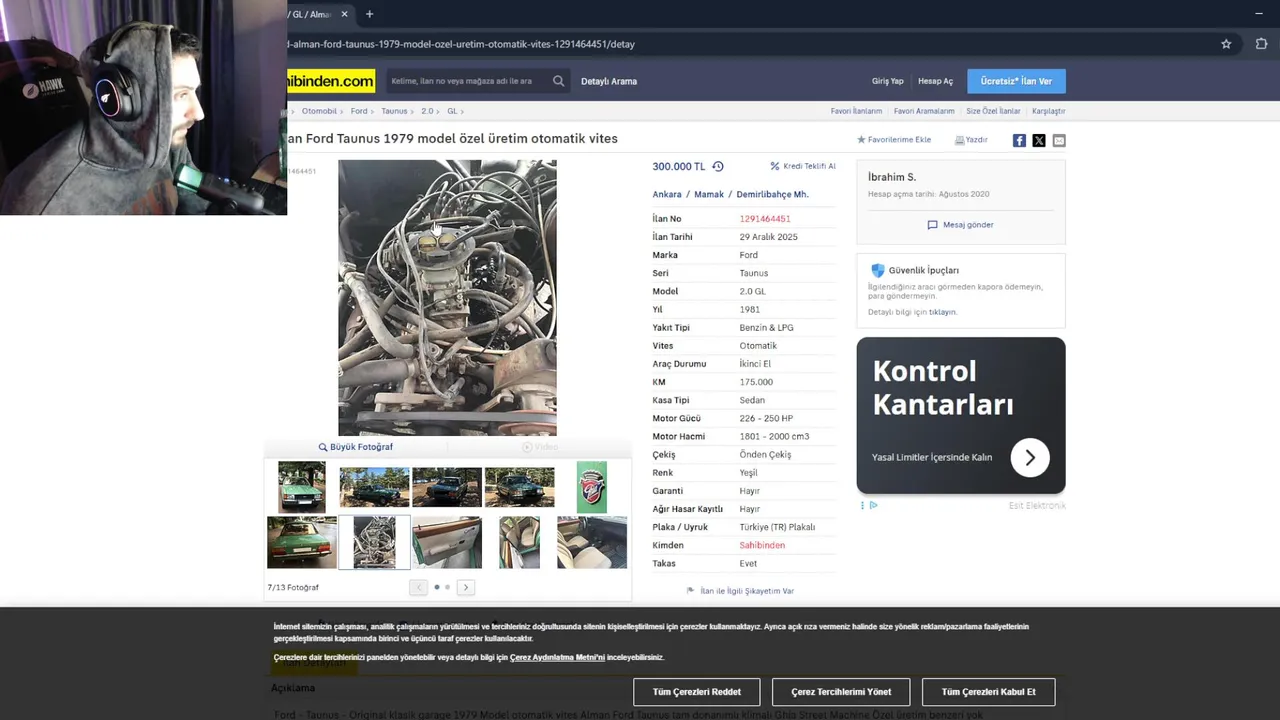Viewport: 1280px width, 720px height.
Task: Share listing by email icon
Action: click(x=1059, y=140)
